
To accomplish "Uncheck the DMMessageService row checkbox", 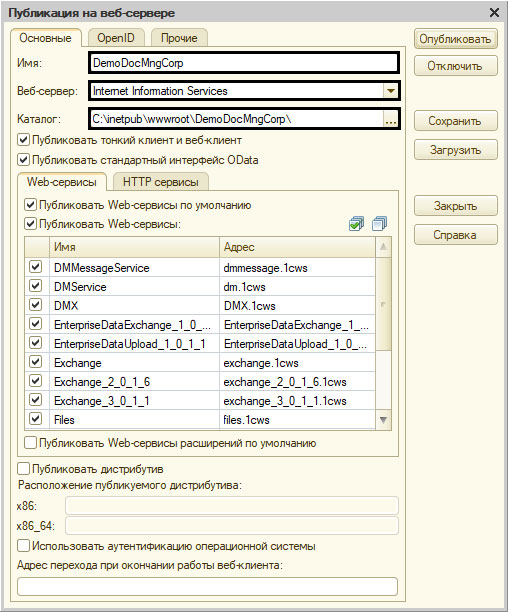I will (x=36, y=267).
